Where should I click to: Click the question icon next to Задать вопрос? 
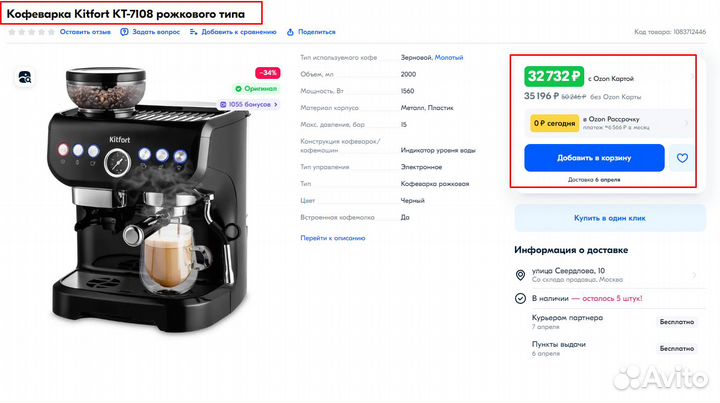(x=124, y=32)
